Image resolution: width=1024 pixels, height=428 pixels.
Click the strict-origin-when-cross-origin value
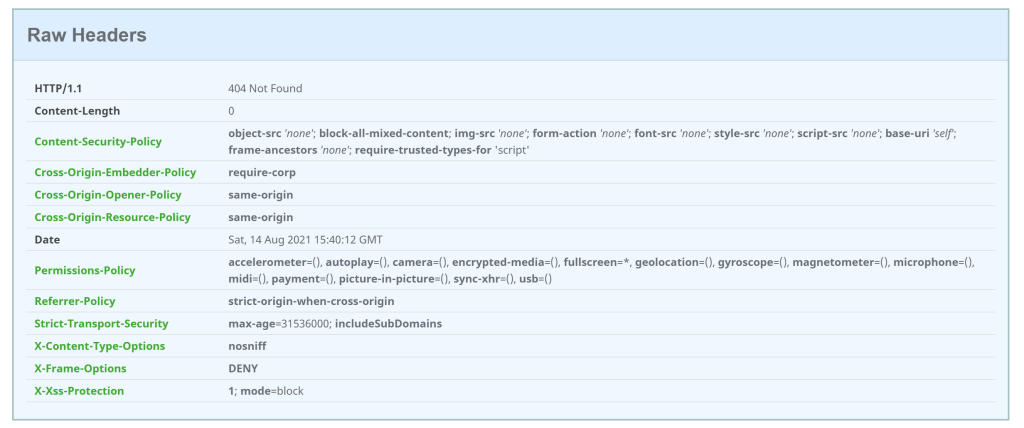coord(311,301)
